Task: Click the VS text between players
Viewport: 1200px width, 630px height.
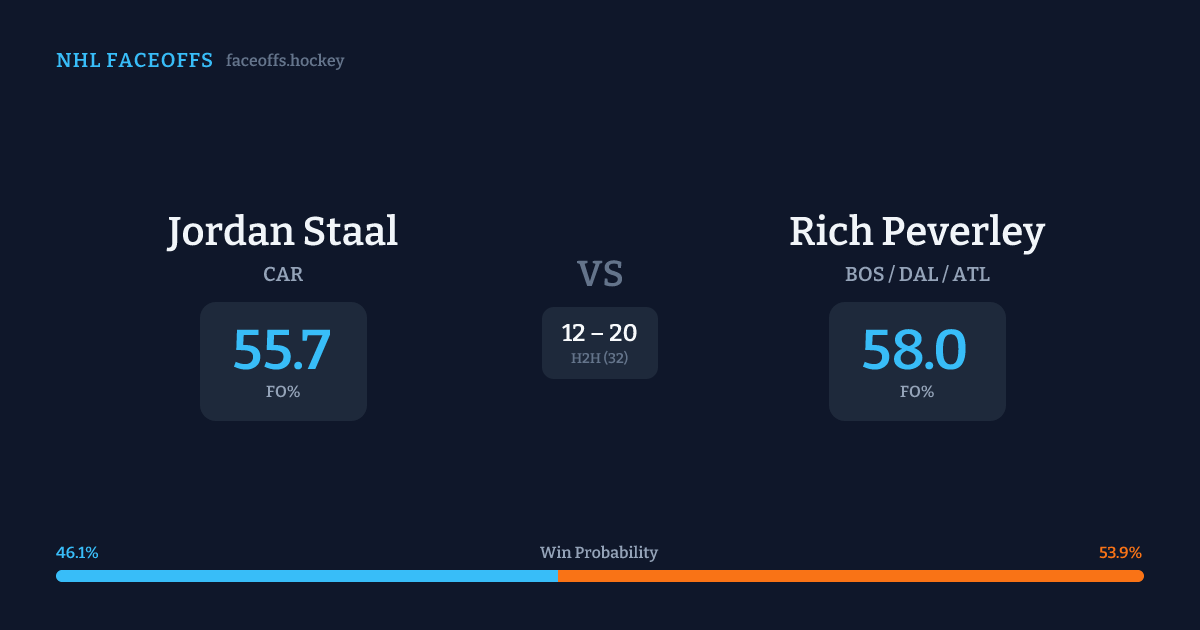Action: click(x=600, y=274)
